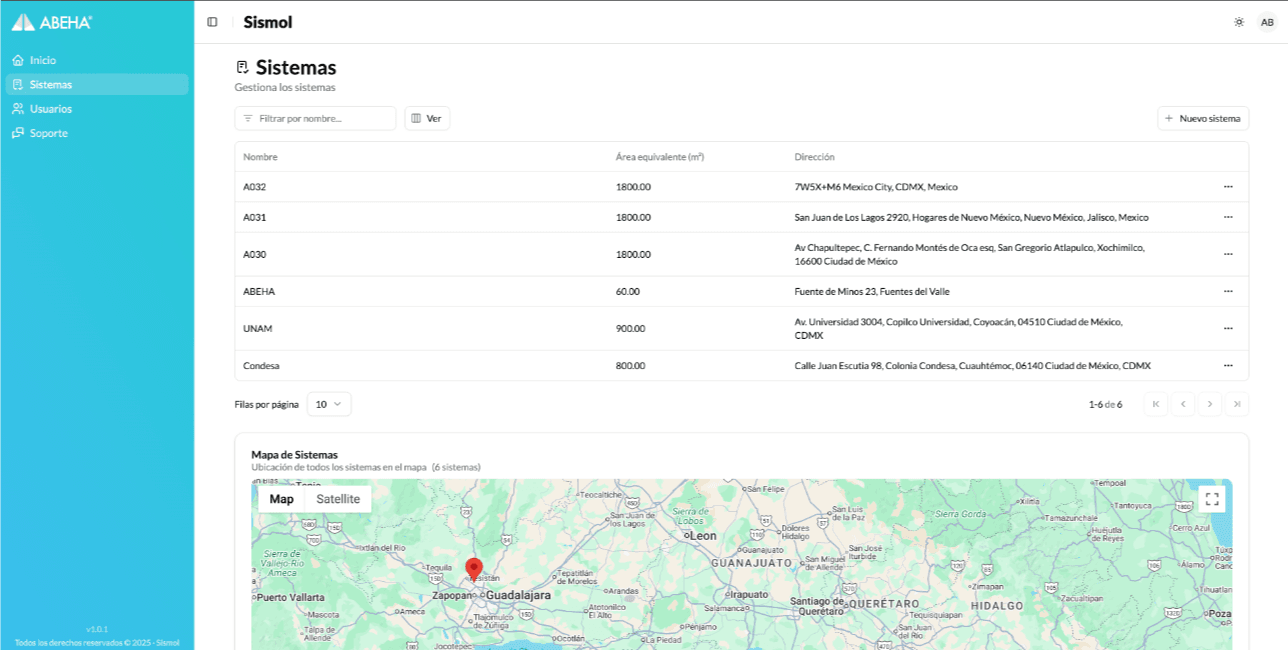Go to Inicio in the sidebar
1288x650 pixels.
pos(43,60)
